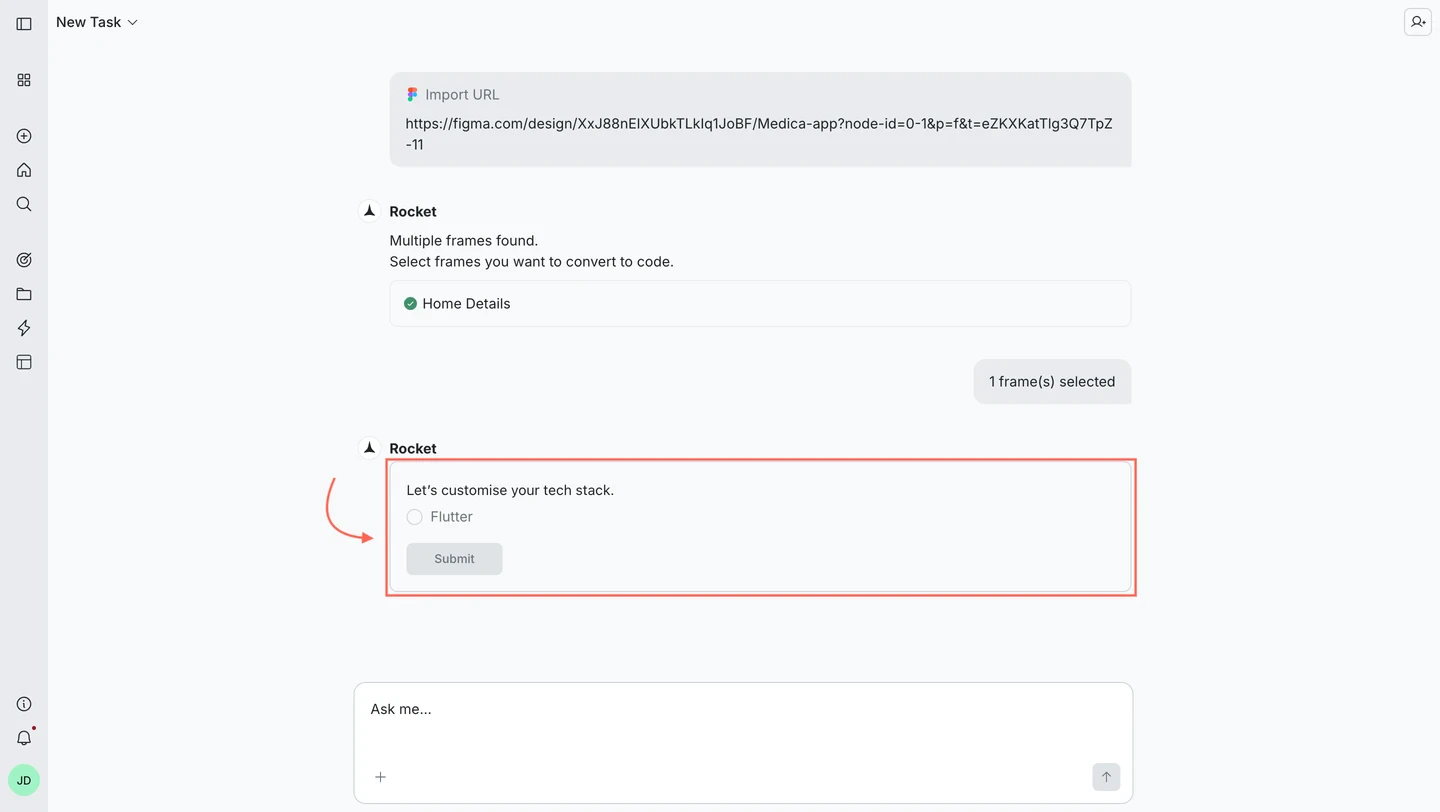Open the attachment plus in the chat box

click(x=380, y=777)
